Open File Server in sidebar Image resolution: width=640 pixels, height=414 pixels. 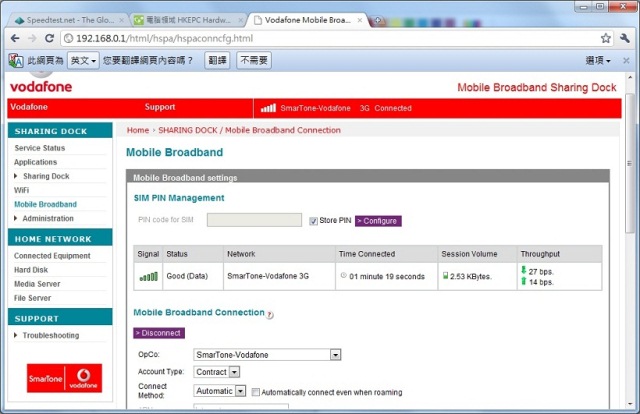[33, 298]
